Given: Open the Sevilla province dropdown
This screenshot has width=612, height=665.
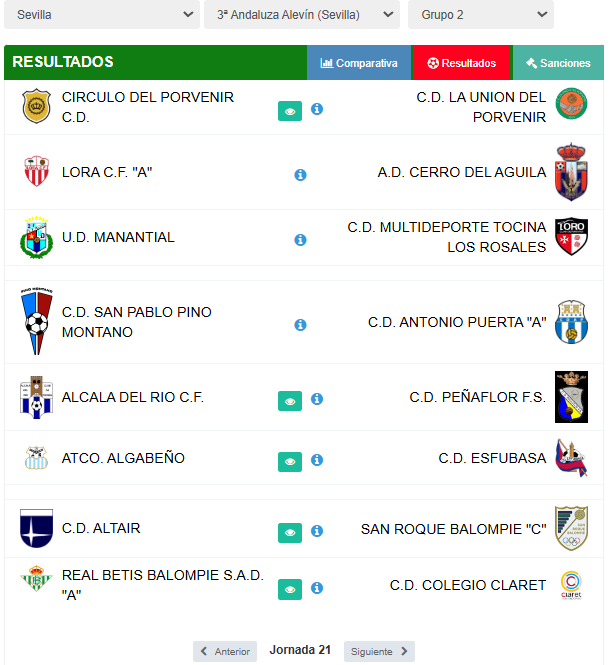Looking at the screenshot, I should click(102, 14).
